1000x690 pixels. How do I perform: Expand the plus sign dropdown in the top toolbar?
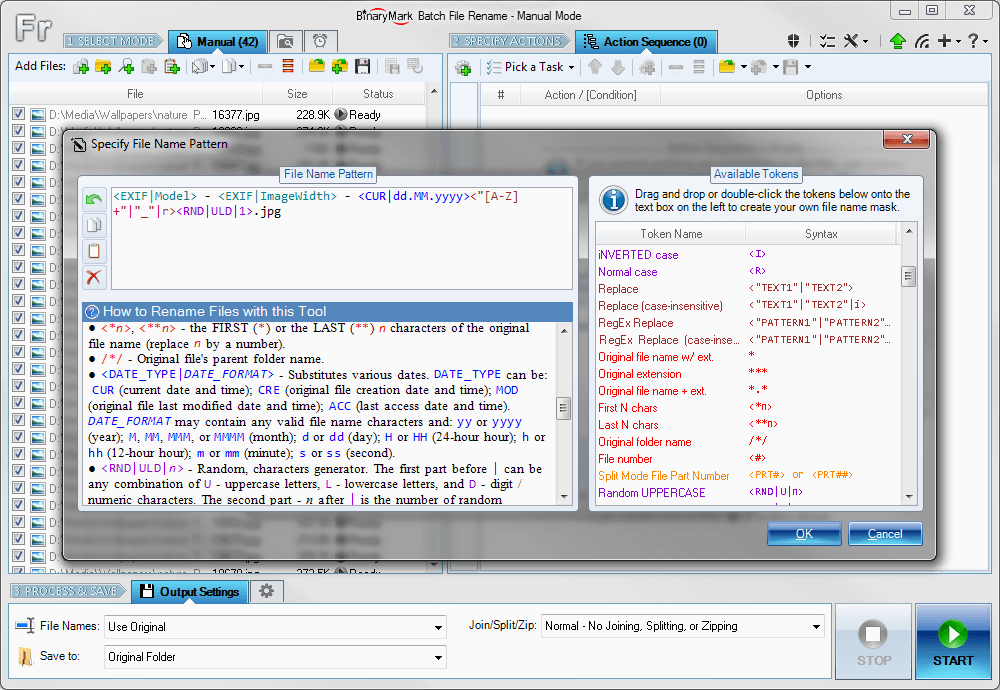958,41
